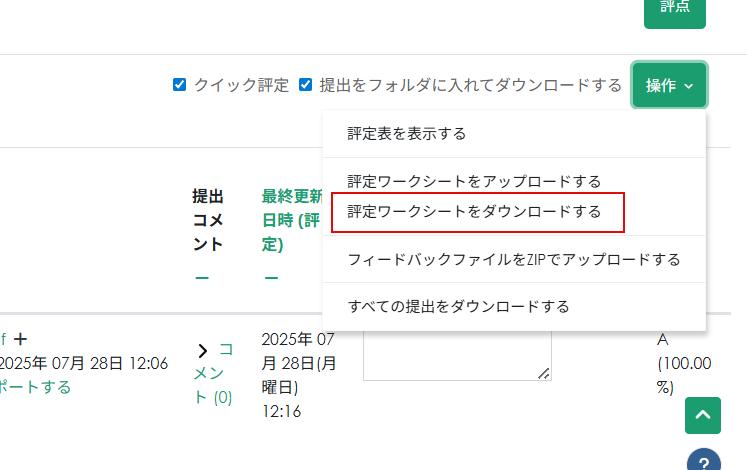
Task: Click the plus icon beside the submitted file
Action: [20, 340]
